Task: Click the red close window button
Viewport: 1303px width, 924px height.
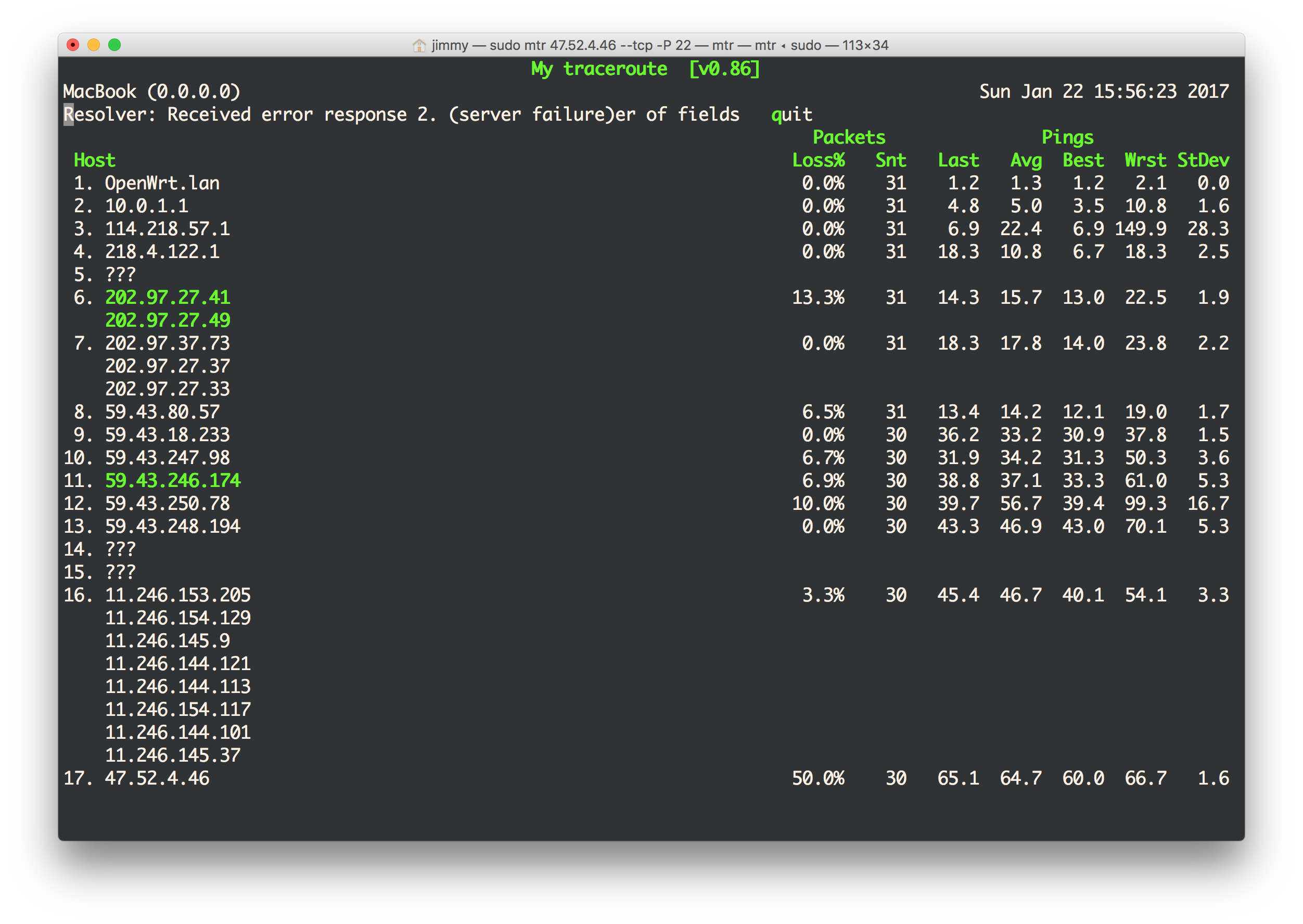Action: click(x=73, y=45)
